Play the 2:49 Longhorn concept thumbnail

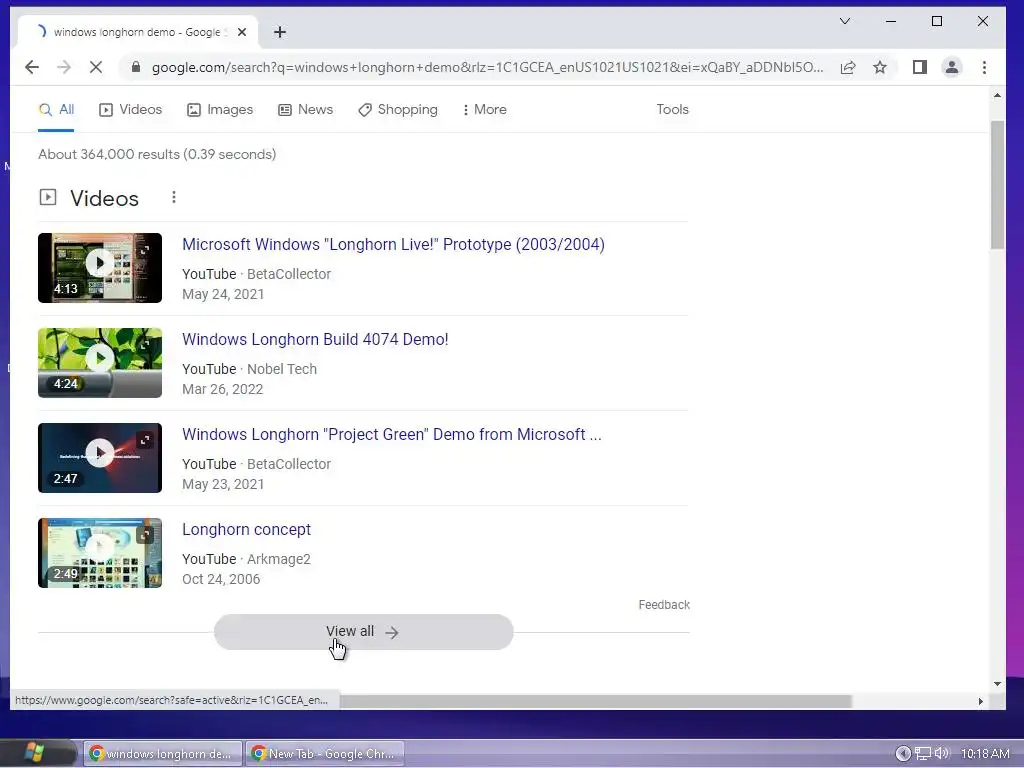(100, 553)
